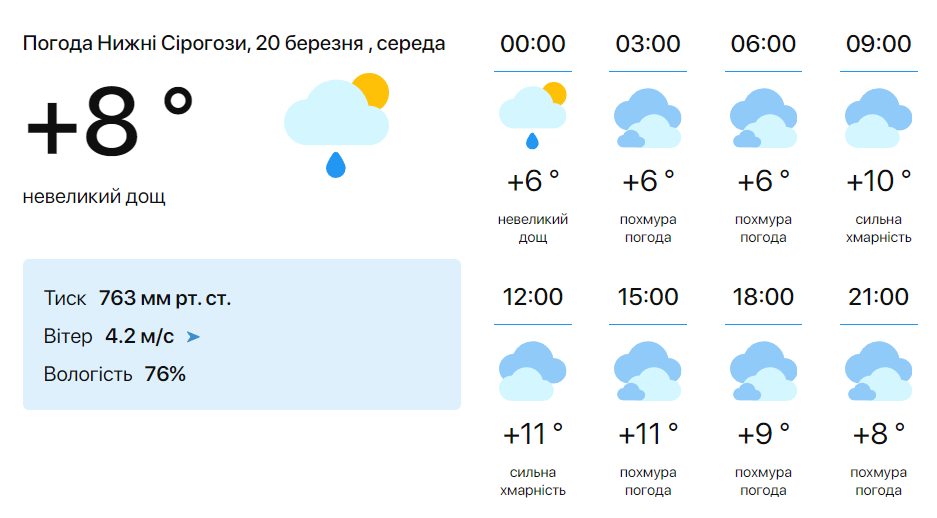Click the невеликий дощ label under +8°
This screenshot has height=518, width=937.
pos(94,197)
